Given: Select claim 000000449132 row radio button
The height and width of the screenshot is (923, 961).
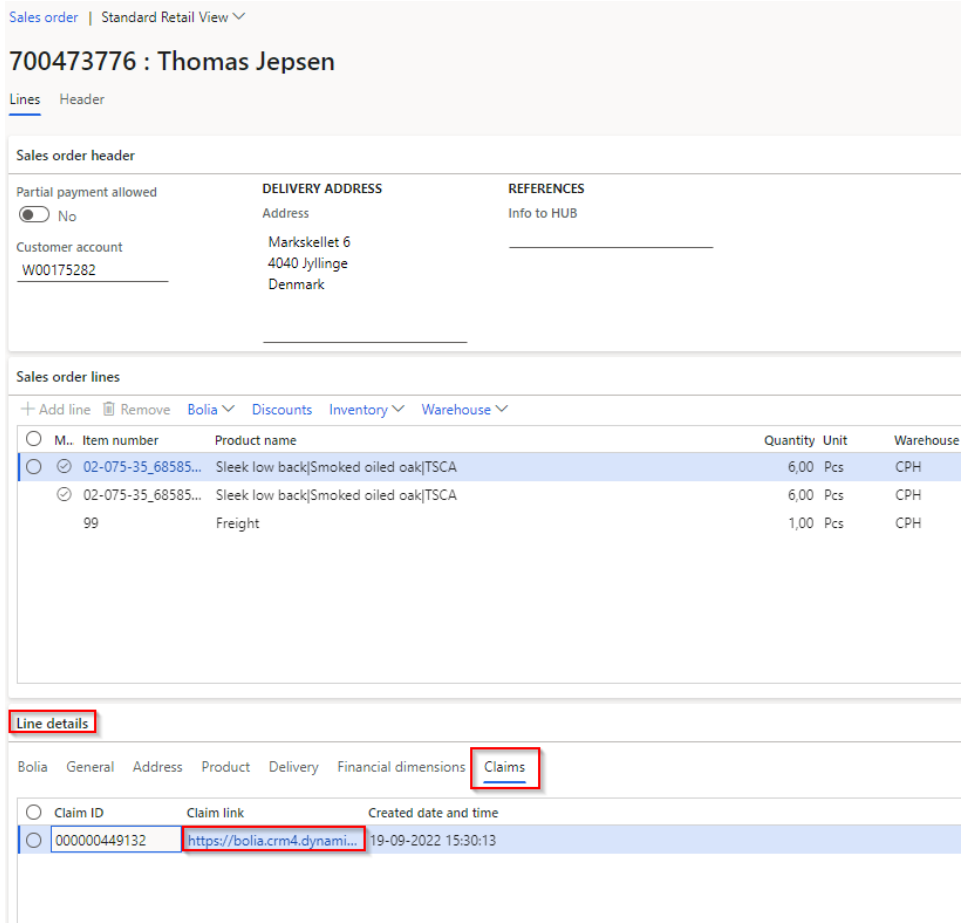Looking at the screenshot, I should 34,840.
